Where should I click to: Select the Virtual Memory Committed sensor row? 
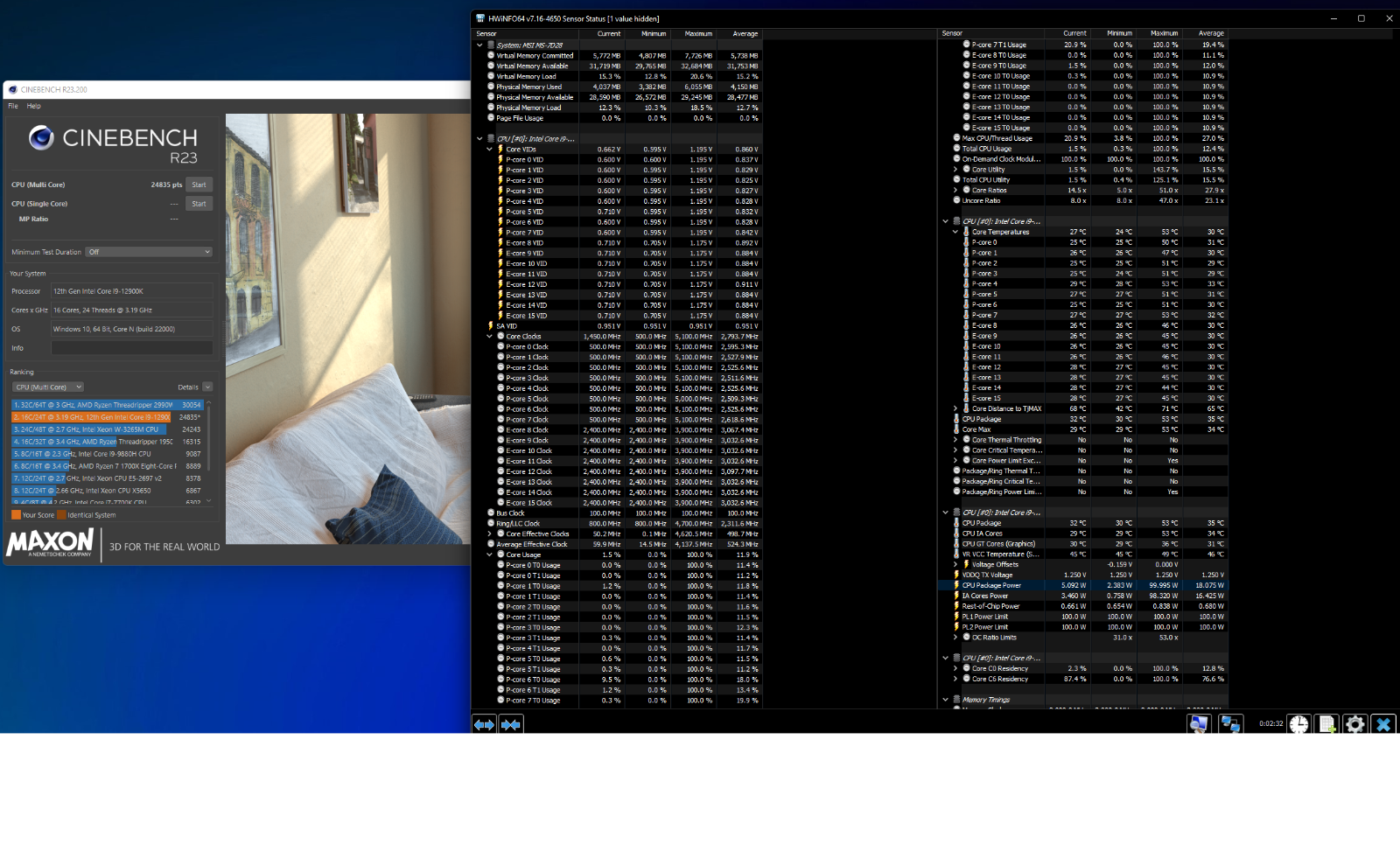(623, 55)
